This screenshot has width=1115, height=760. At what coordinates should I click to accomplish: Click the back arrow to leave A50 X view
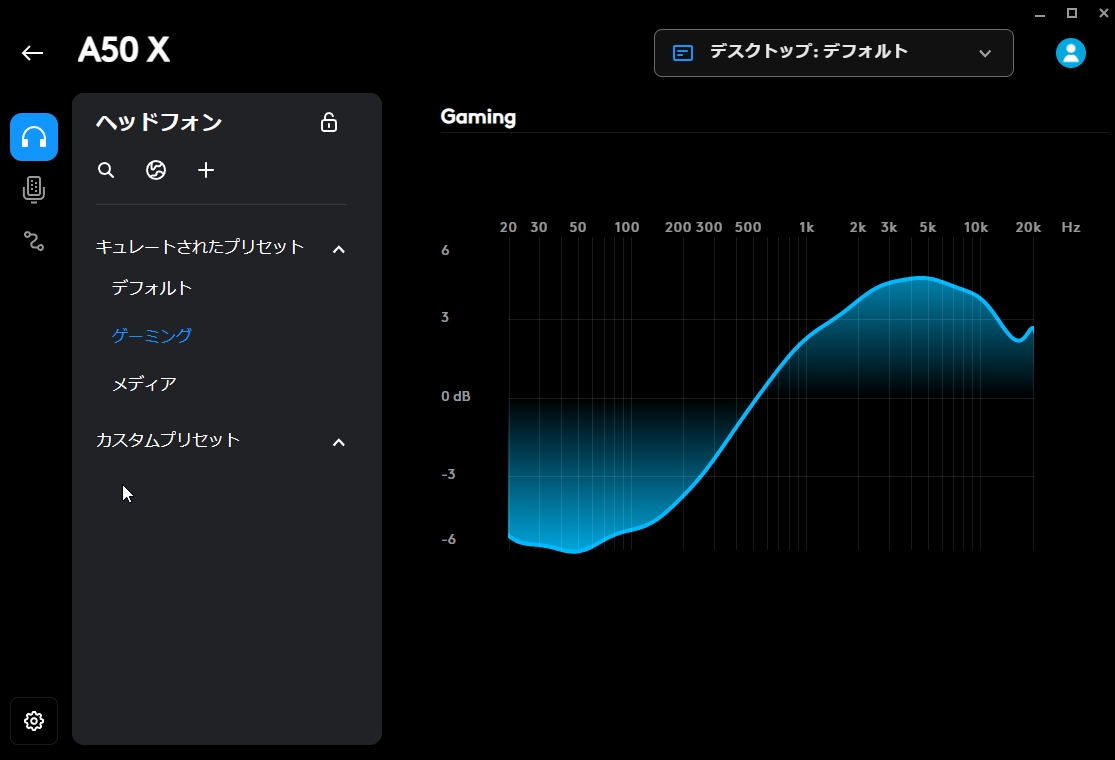pos(32,53)
